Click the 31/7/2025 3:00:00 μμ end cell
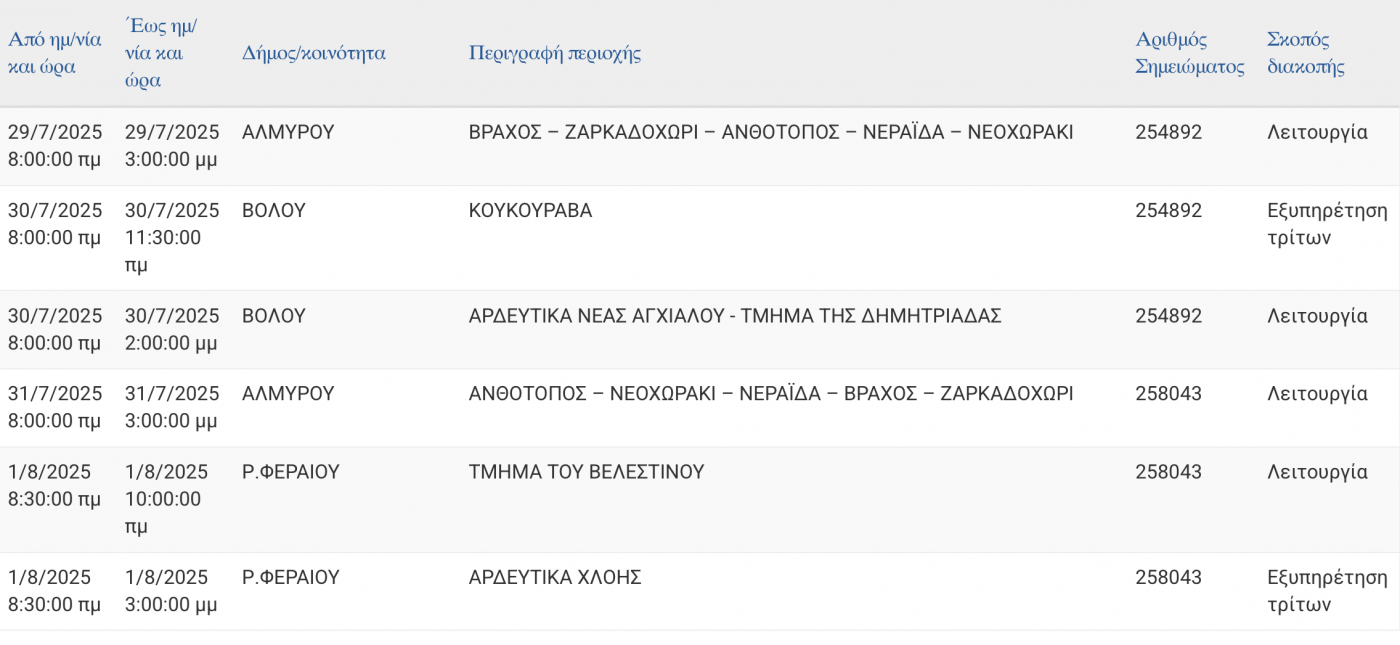Screen dimensions: 1400x645 172,407
